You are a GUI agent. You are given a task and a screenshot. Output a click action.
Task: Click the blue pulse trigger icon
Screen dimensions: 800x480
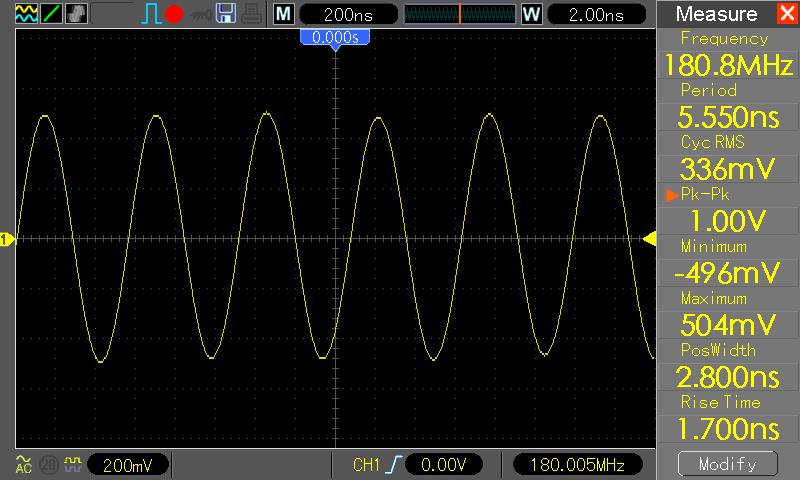(151, 14)
